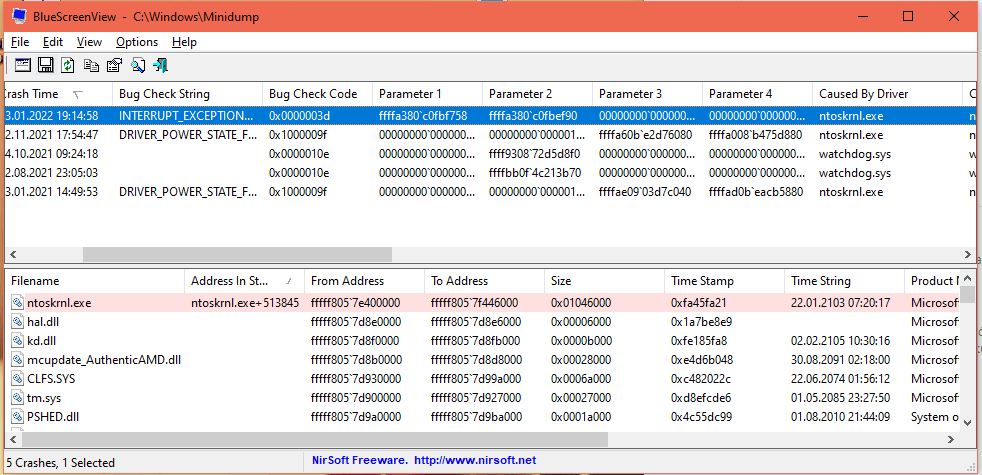
Task: Click the lower pane scroll down arrow
Action: [x=968, y=424]
